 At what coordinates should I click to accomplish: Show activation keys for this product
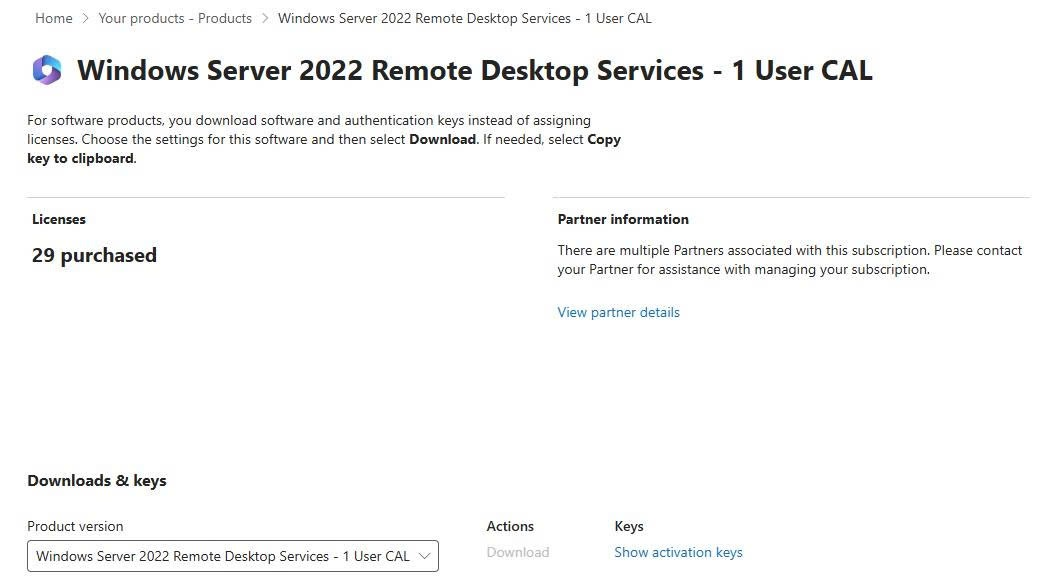click(x=678, y=552)
